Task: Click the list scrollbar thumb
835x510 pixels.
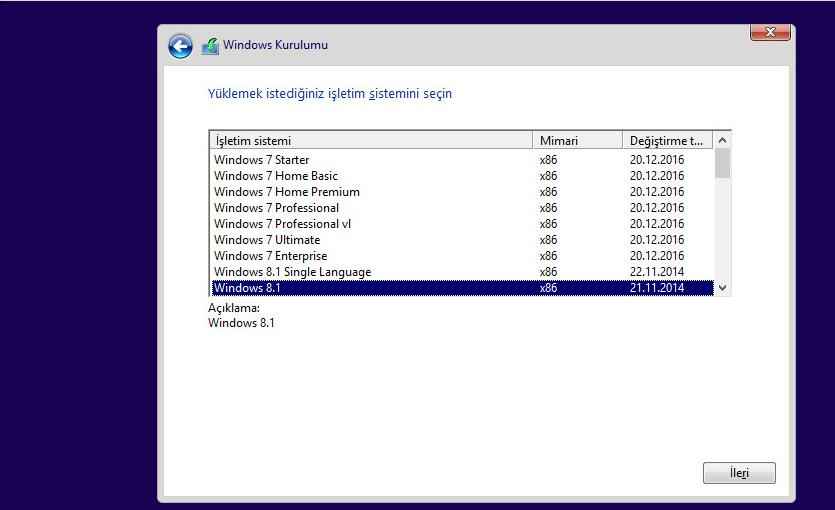Action: tap(723, 163)
